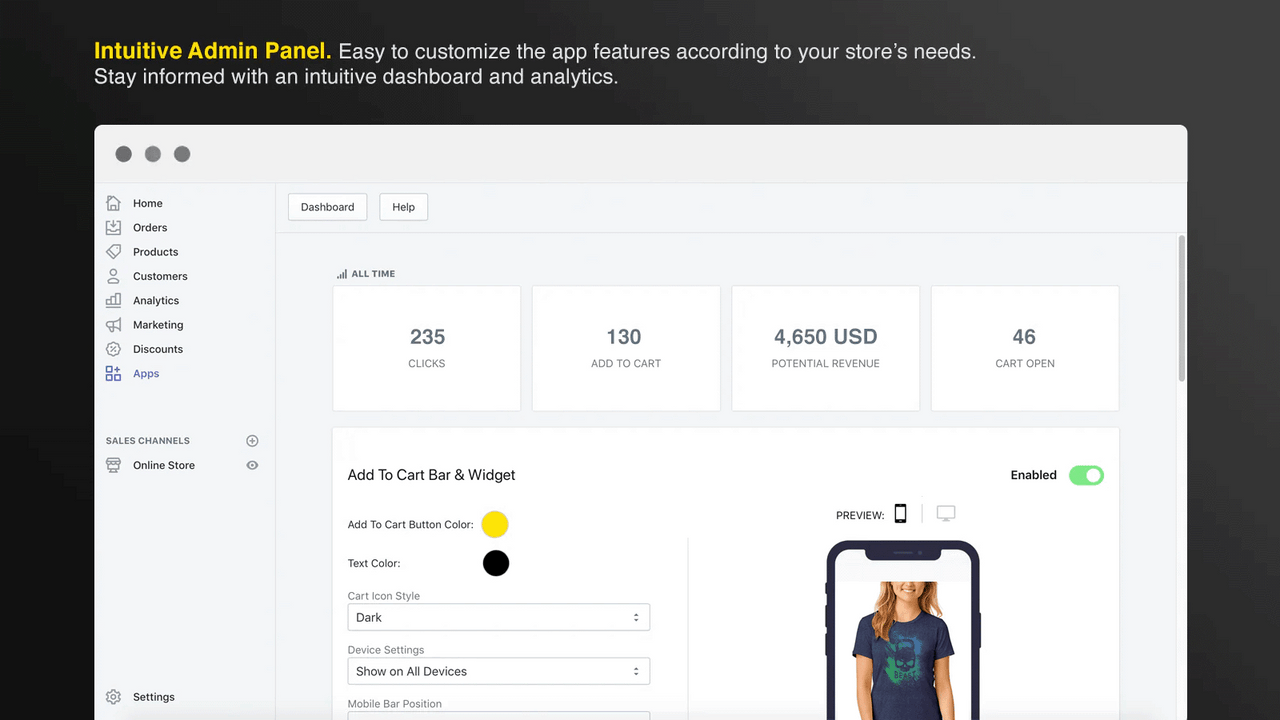Open the Apps section
The image size is (1280, 720).
(x=146, y=373)
